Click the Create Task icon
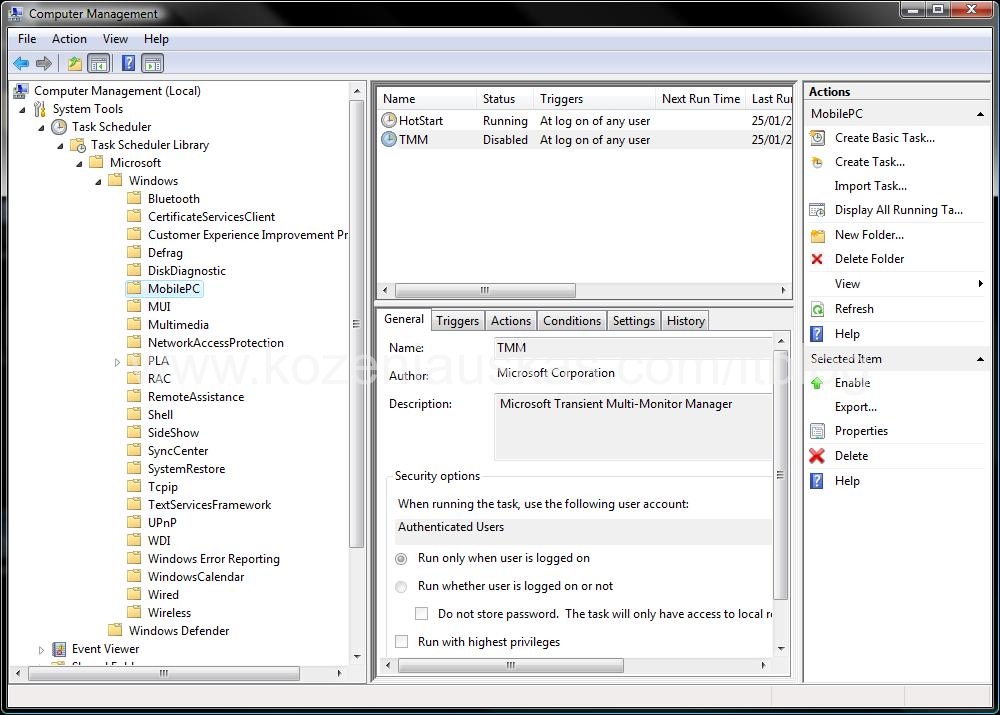 tap(817, 162)
